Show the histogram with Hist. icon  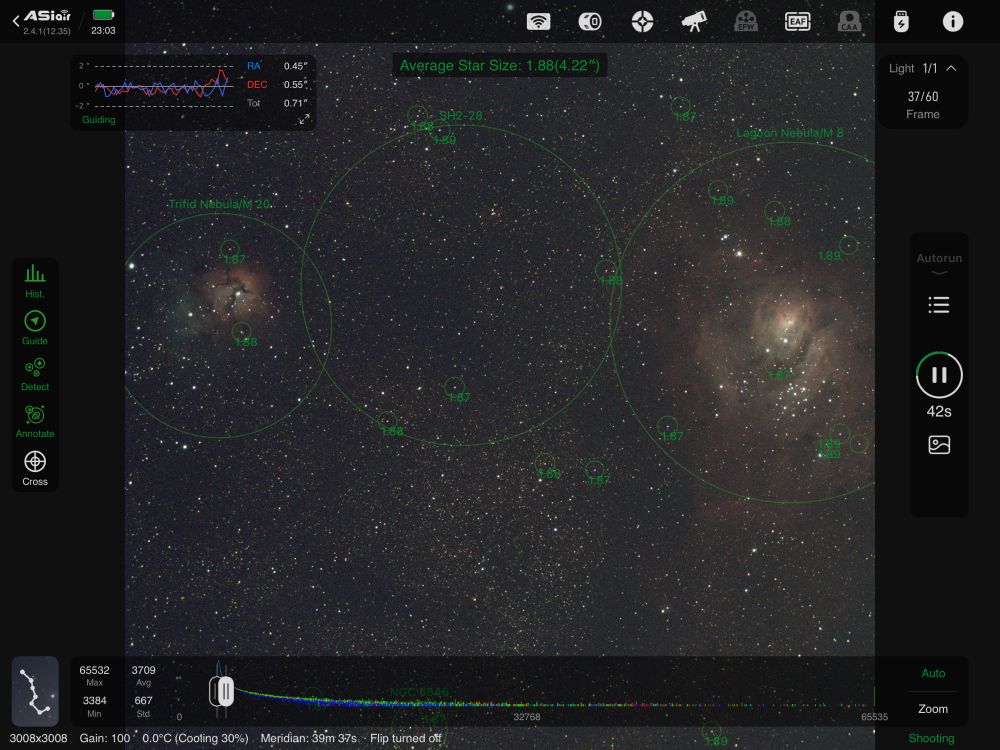(x=35, y=281)
